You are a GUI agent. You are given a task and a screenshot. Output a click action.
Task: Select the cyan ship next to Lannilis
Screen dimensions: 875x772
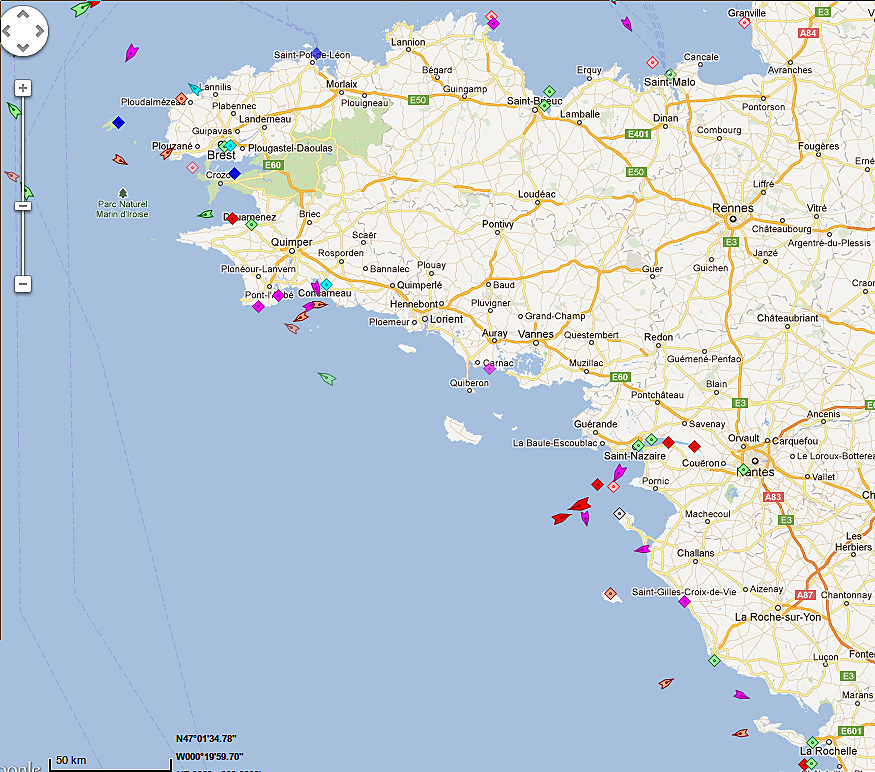click(x=195, y=89)
